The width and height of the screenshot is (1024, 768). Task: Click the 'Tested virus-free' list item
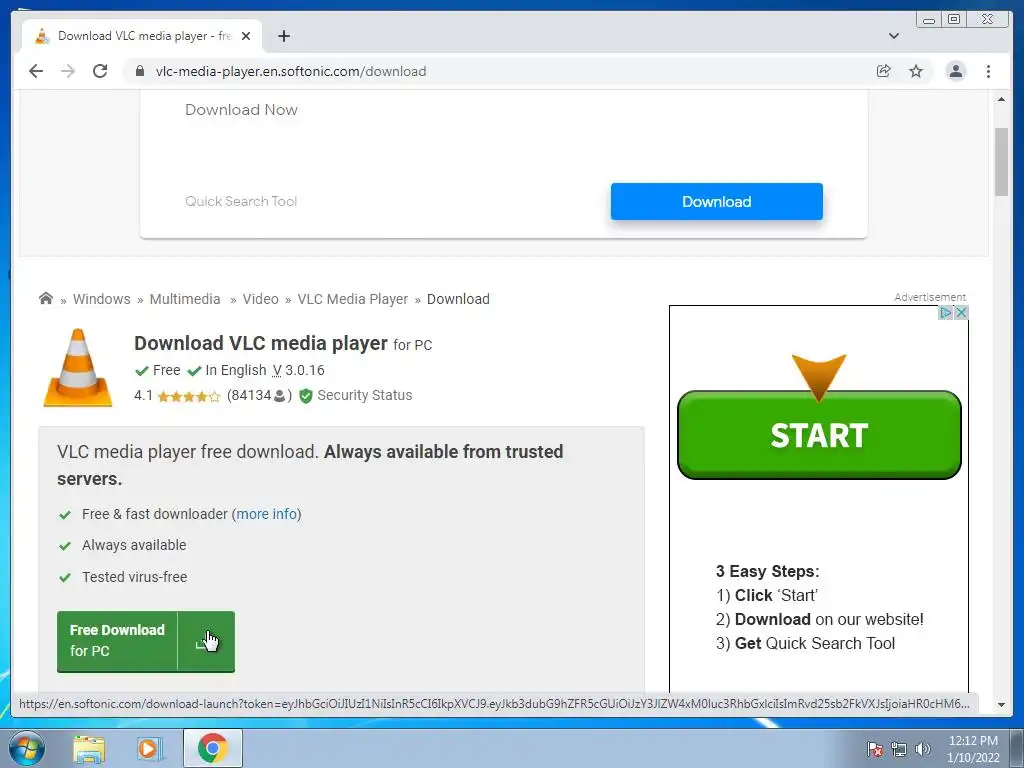(x=135, y=577)
